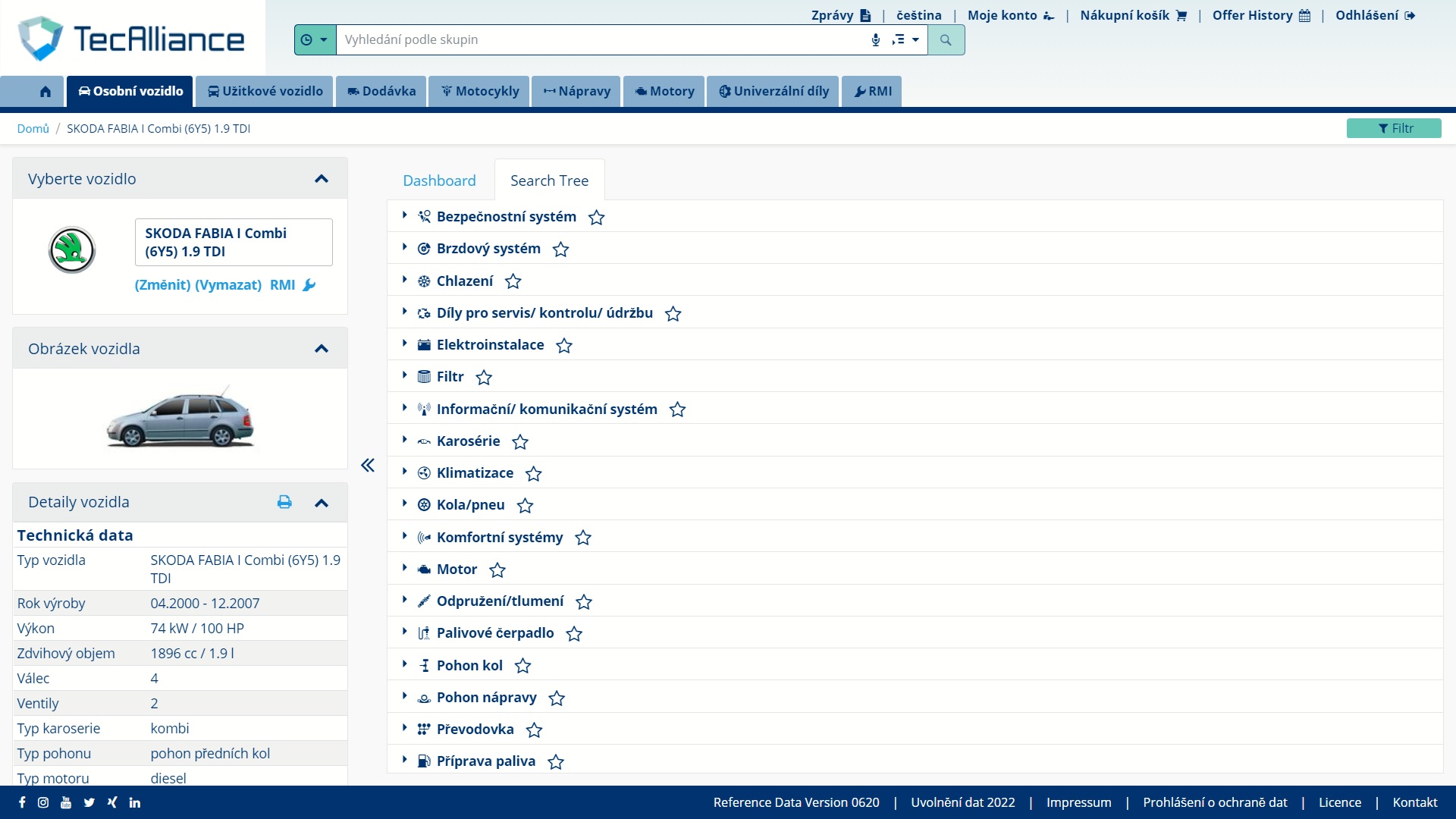This screenshot has width=1456, height=819.
Task: Open the Pohon nápravy category
Action: (x=487, y=698)
